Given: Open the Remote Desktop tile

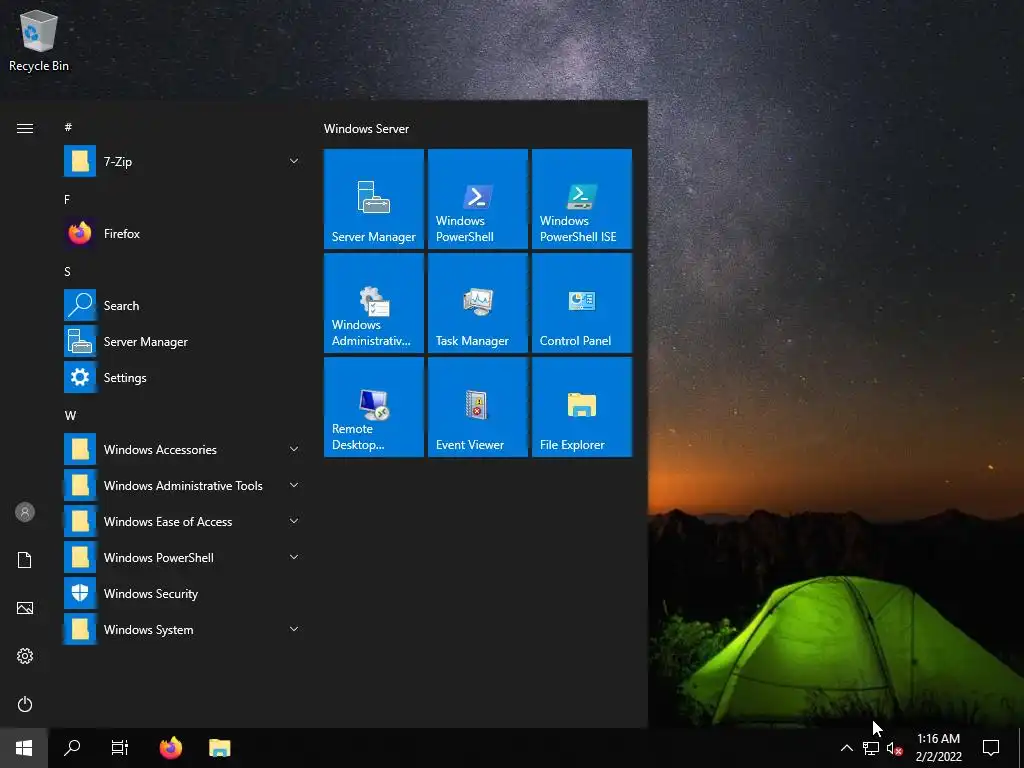Looking at the screenshot, I should [374, 407].
